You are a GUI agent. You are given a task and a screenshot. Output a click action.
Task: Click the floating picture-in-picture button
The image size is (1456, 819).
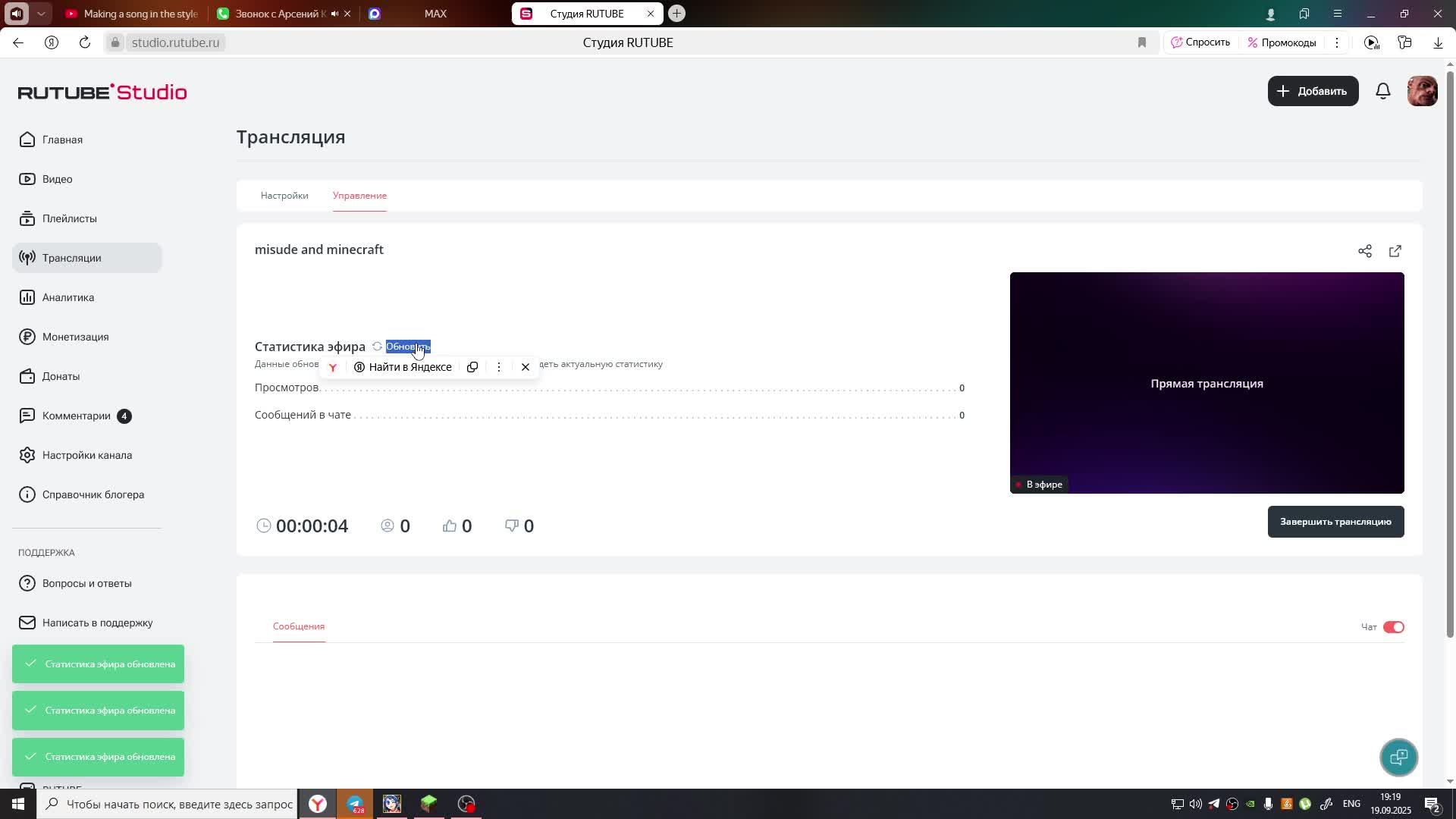[x=1398, y=757]
